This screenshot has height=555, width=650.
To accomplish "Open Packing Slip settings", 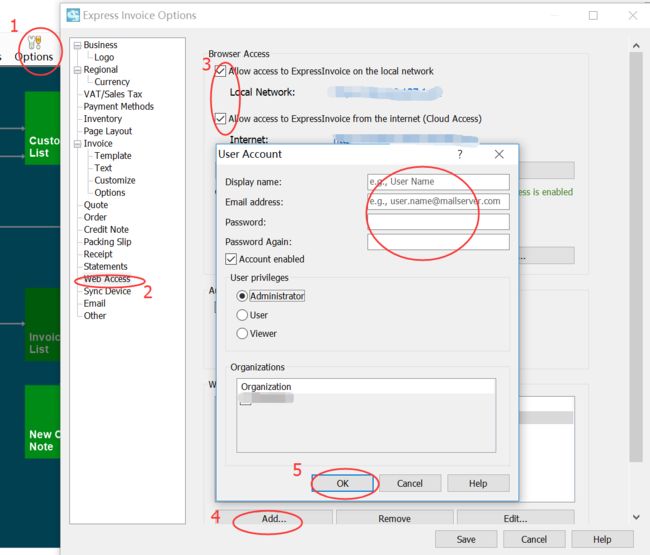I will tap(107, 242).
